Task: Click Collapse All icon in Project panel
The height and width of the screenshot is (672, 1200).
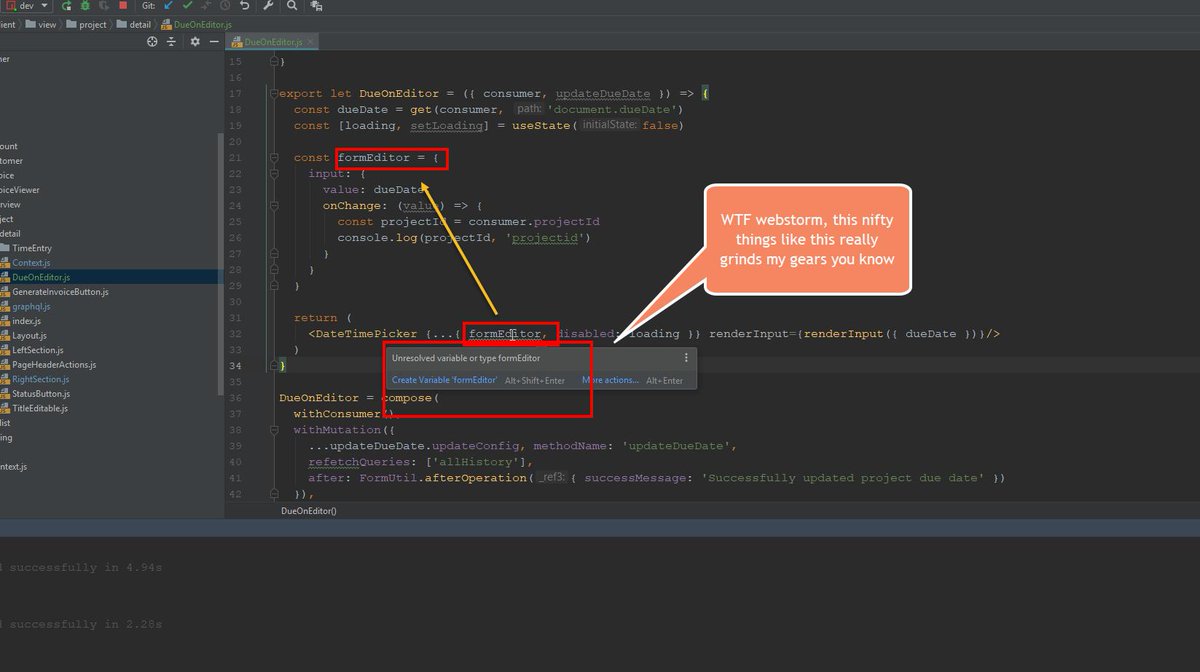Action: (171, 42)
